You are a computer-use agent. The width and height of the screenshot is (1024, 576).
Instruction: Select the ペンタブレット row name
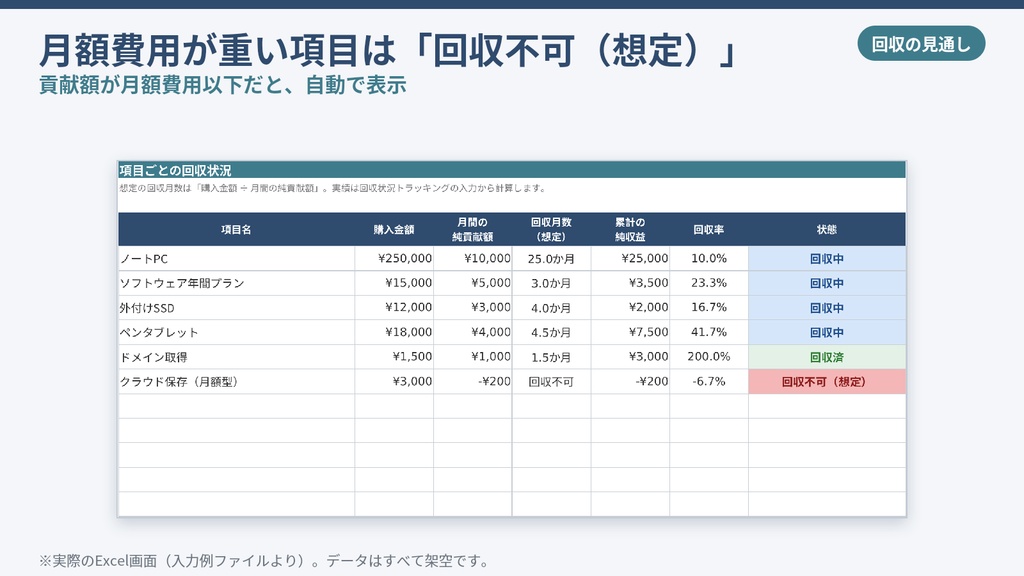tap(236, 332)
